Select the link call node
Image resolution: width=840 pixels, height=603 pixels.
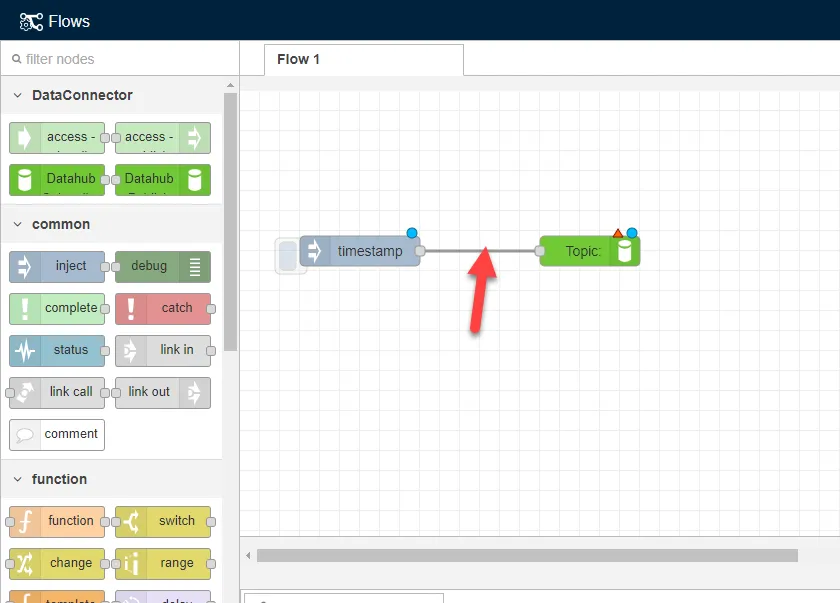coord(57,393)
